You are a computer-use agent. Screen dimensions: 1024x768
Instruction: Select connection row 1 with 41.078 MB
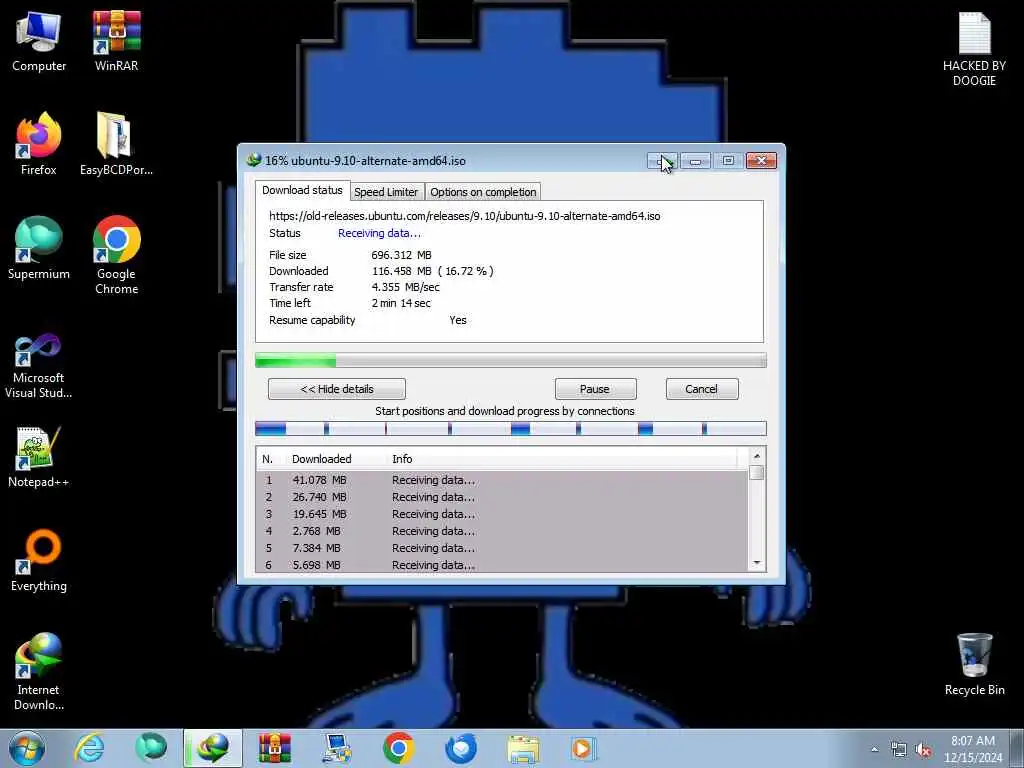(x=502, y=480)
